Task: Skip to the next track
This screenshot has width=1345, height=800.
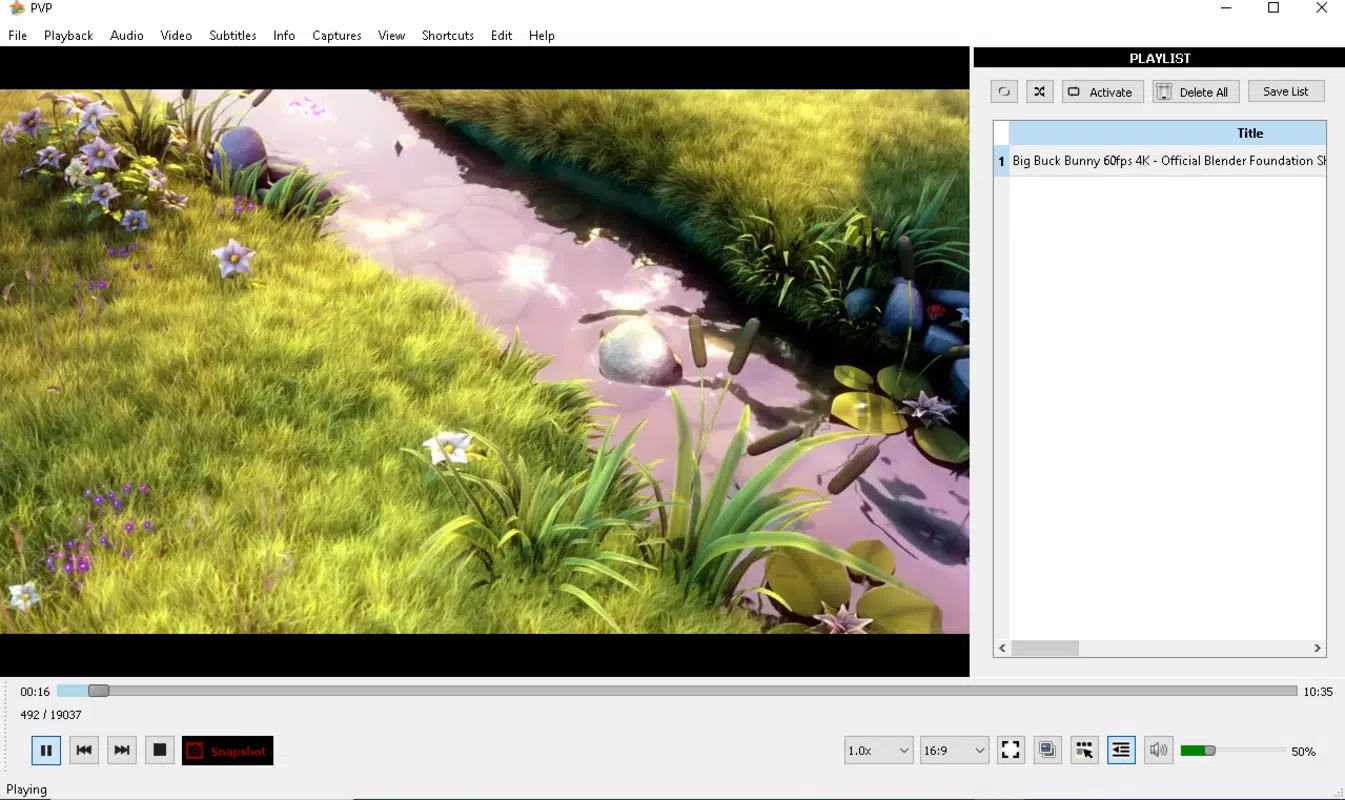Action: pyautogui.click(x=122, y=750)
